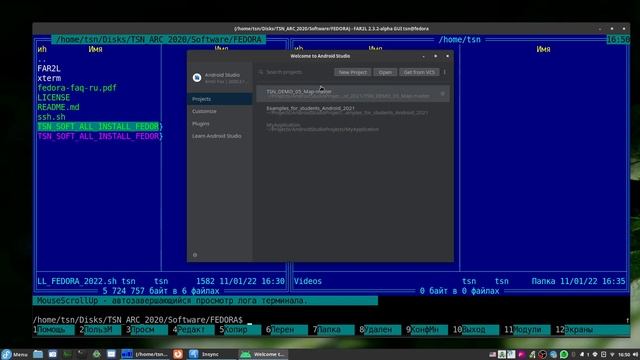Select the Customize tab in Android Studio
640x360 pixels.
tap(220, 111)
